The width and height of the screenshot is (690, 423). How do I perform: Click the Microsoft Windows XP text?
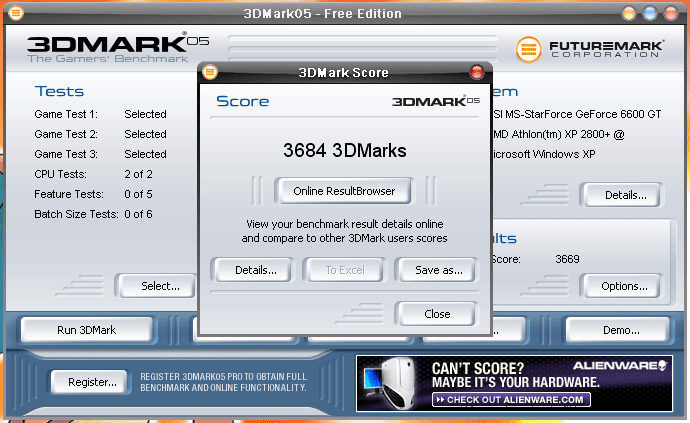click(544, 154)
